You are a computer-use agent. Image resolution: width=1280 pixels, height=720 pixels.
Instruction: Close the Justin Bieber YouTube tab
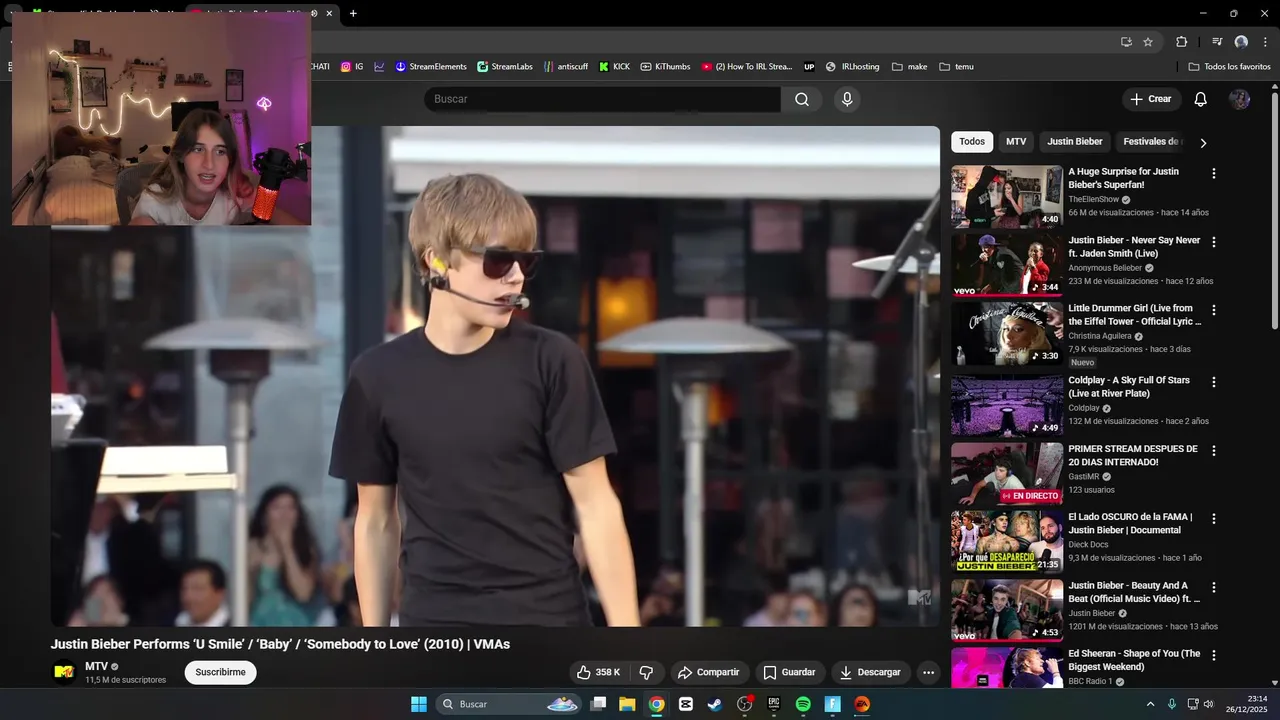tap(329, 13)
